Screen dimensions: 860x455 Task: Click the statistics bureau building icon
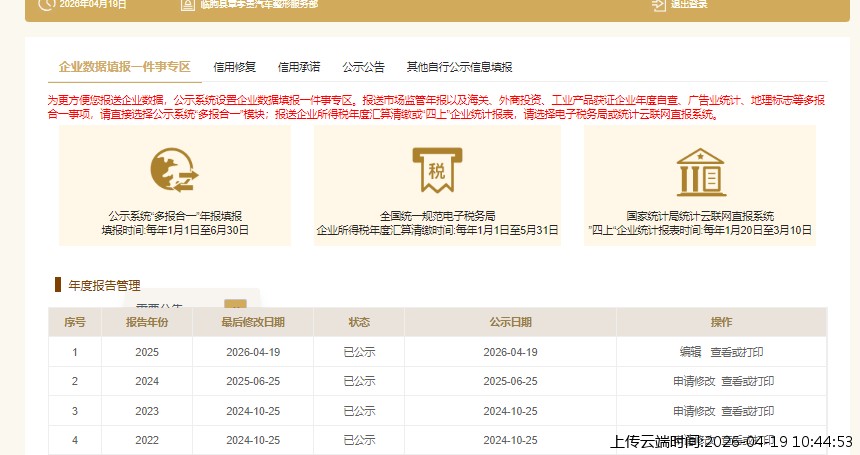[x=700, y=172]
